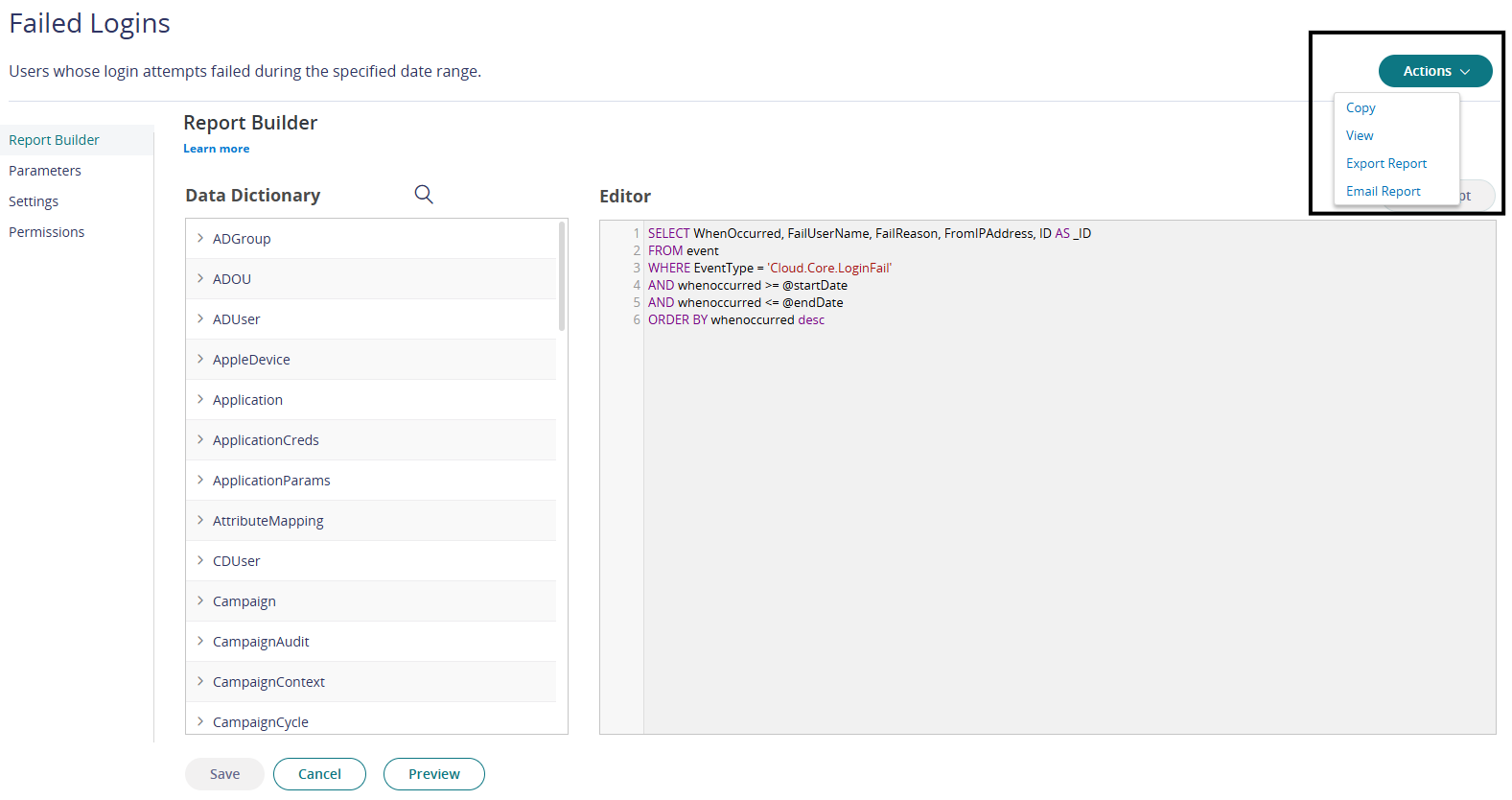Open the Actions dropdown button

(1434, 71)
